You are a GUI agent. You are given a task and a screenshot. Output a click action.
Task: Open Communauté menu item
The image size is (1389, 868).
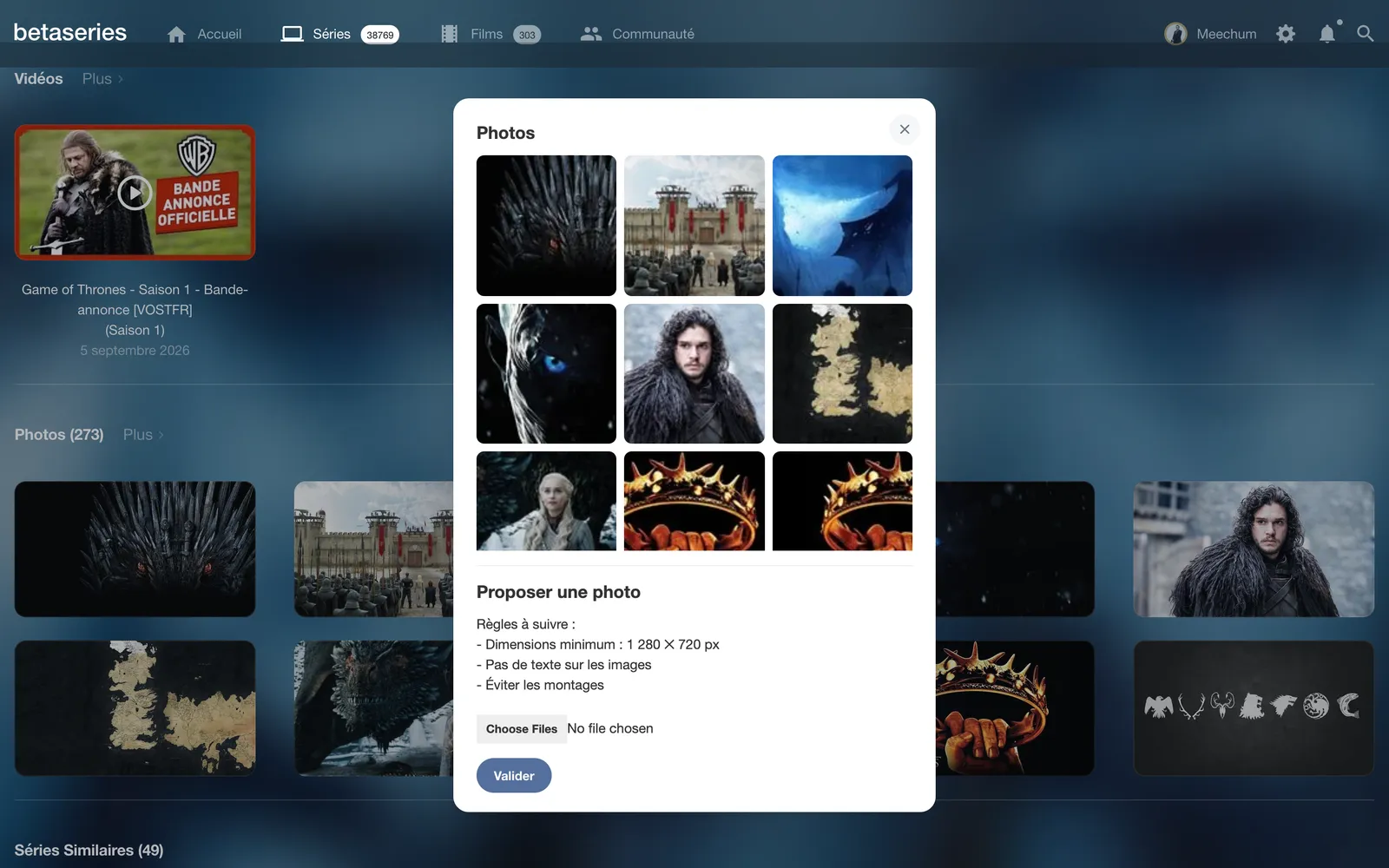tap(653, 34)
